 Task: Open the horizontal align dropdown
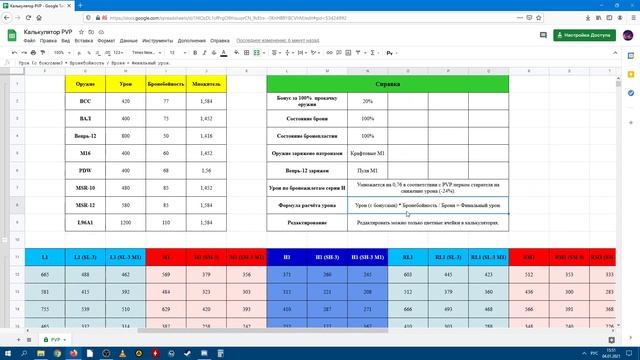(x=276, y=53)
